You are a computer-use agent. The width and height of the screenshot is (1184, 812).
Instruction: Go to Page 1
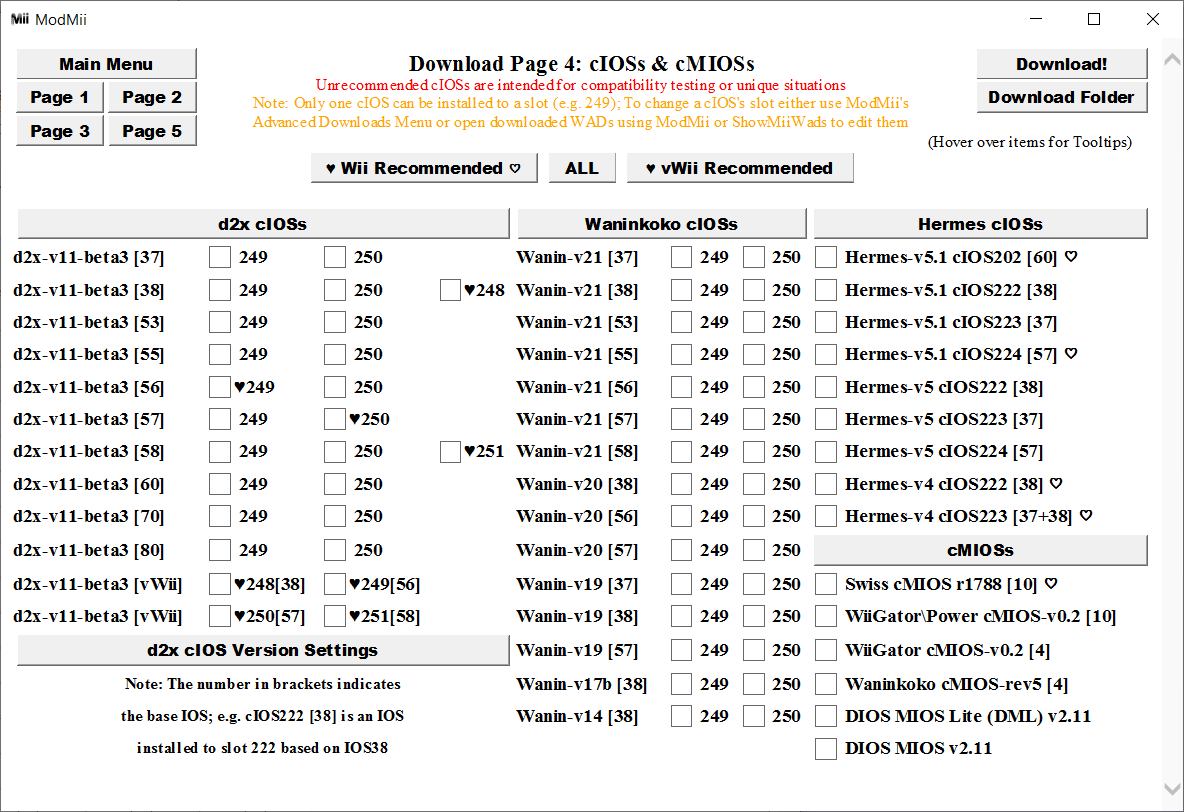pos(60,97)
